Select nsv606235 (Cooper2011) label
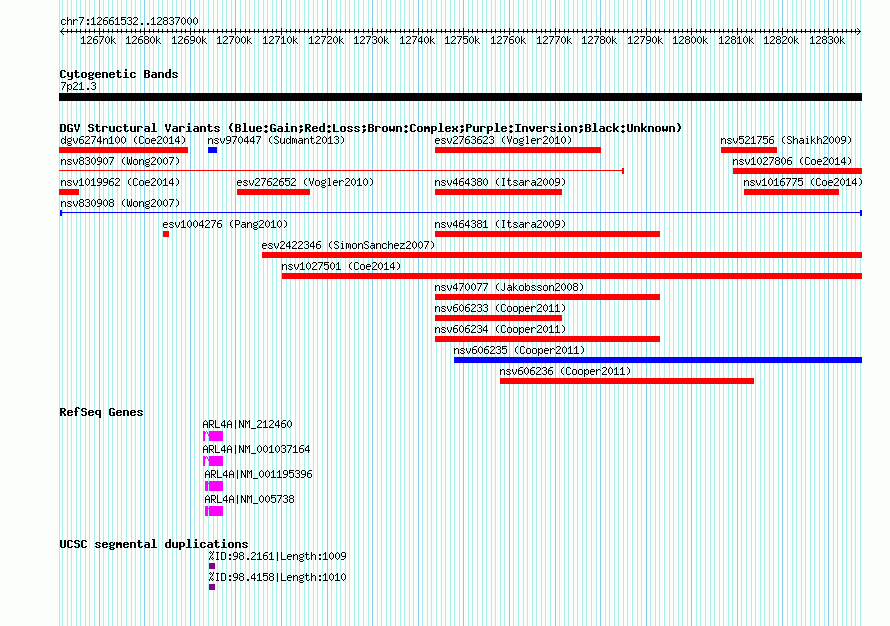Screen dimensions: 890x626 point(519,350)
